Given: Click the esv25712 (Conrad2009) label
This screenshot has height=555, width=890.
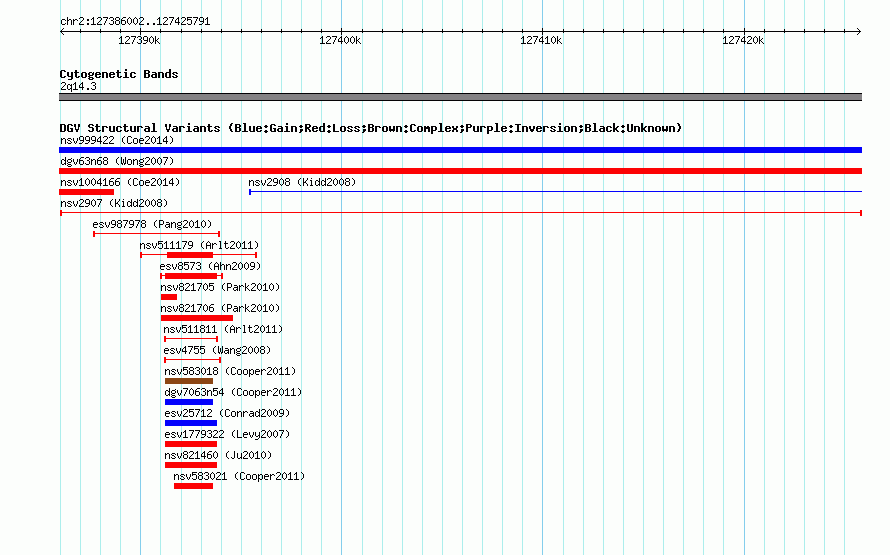Looking at the screenshot, I should 227,413.
